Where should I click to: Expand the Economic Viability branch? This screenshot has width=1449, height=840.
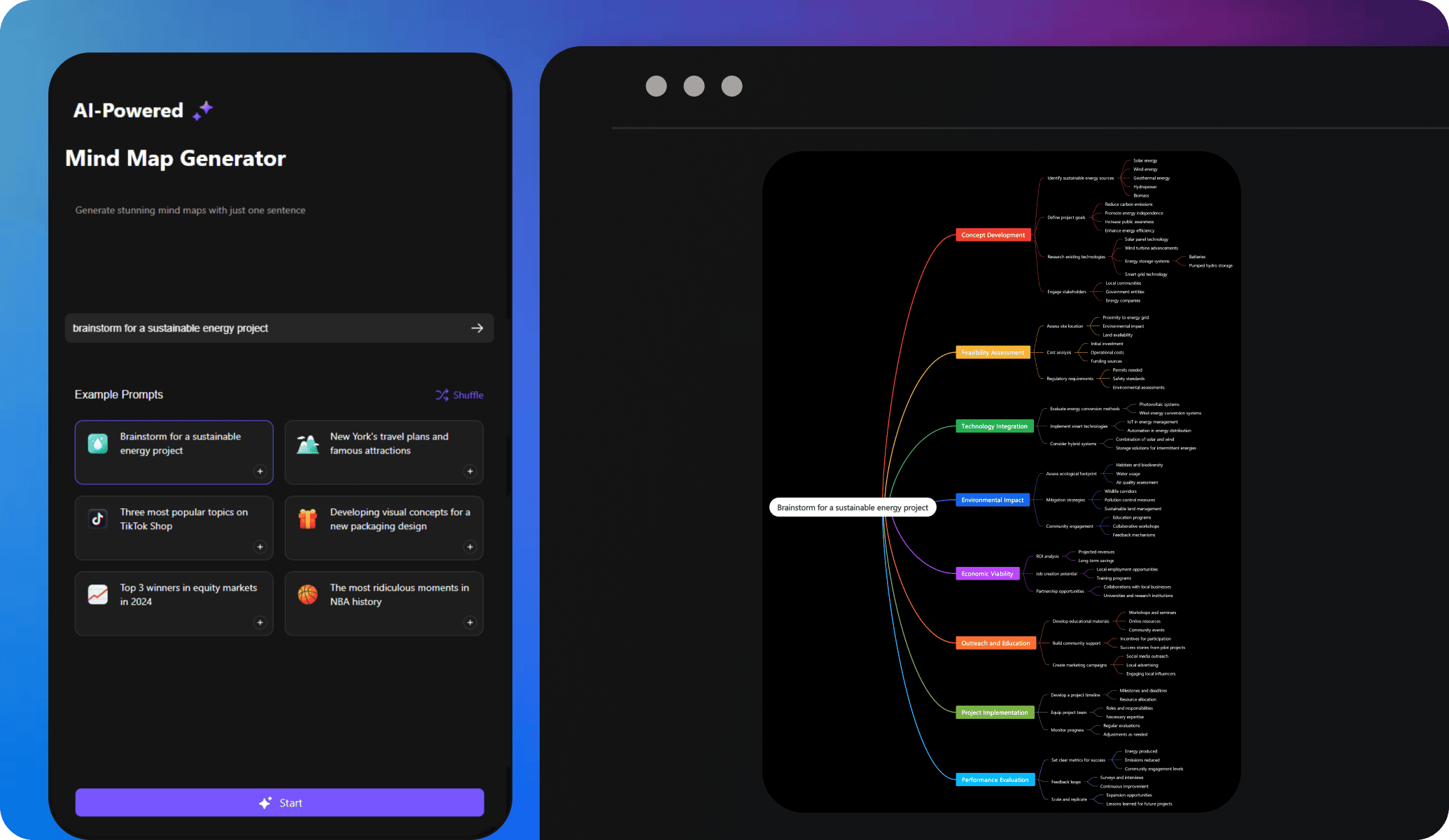(987, 573)
